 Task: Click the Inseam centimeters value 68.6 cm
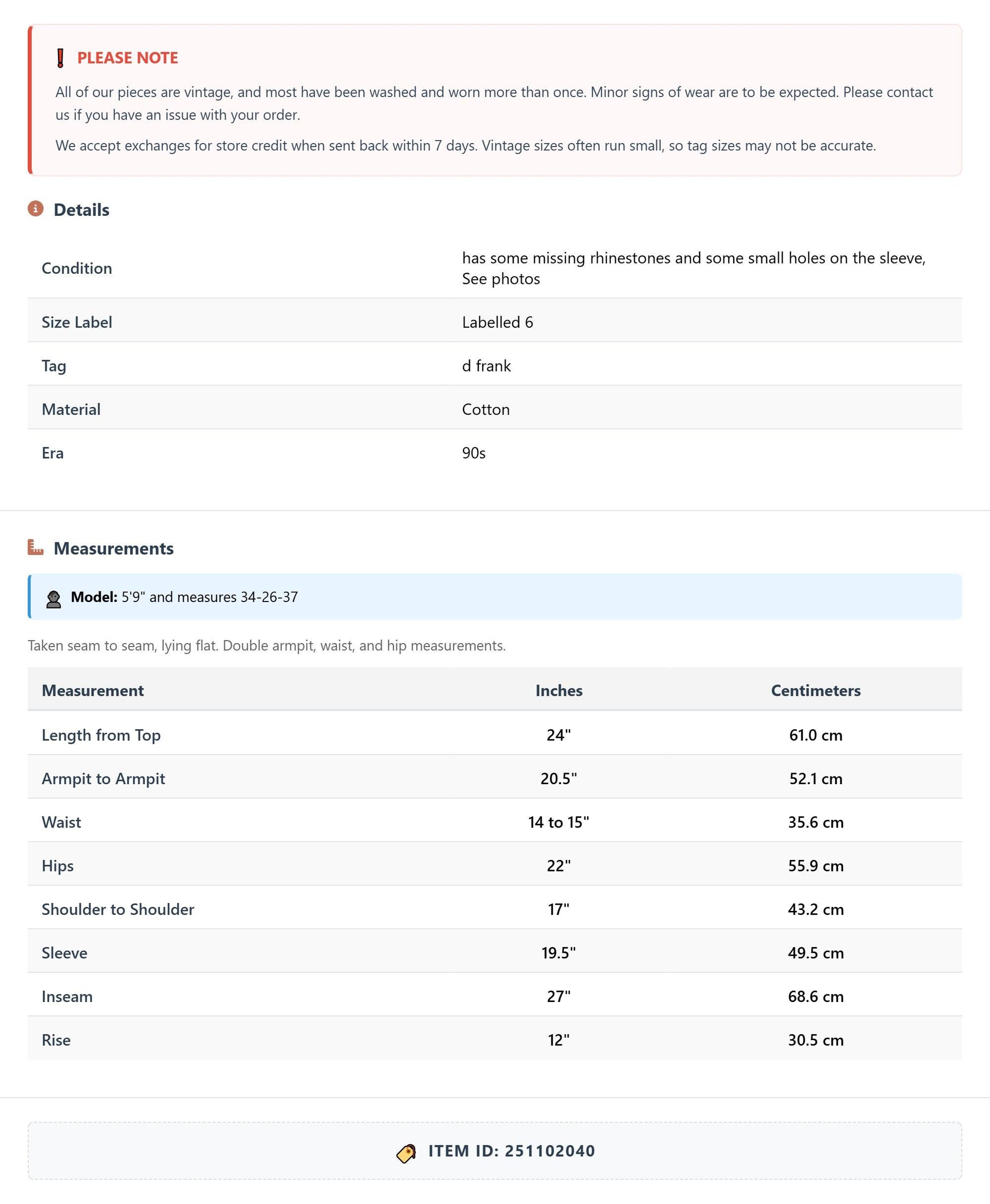[x=816, y=996]
